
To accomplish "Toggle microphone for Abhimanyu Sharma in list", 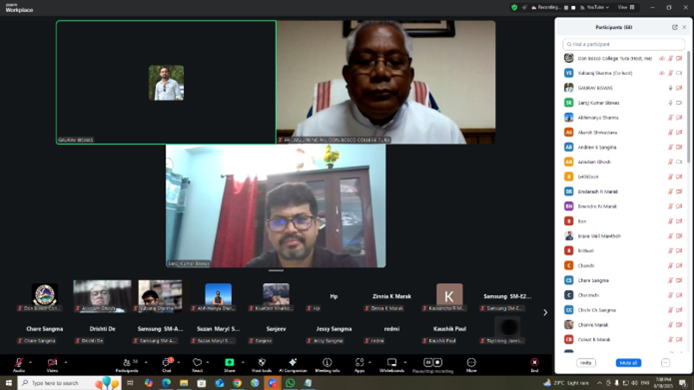I will pos(670,118).
